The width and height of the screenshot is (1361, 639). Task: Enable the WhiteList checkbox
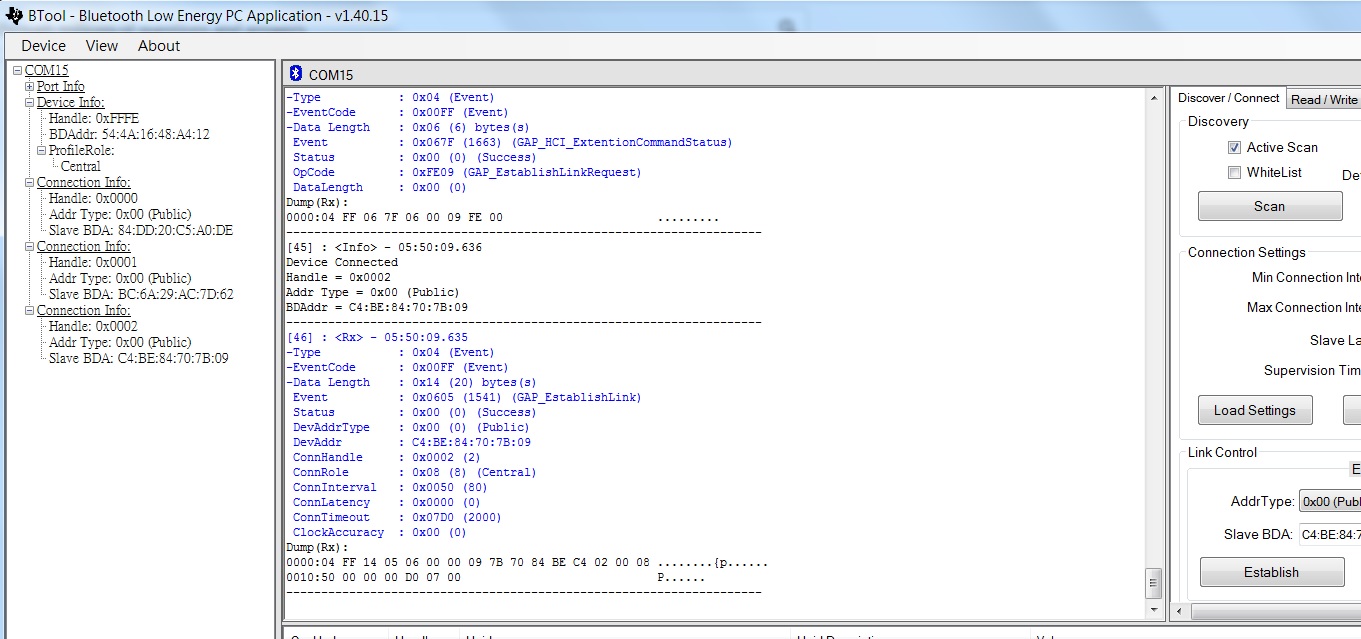pos(1234,172)
